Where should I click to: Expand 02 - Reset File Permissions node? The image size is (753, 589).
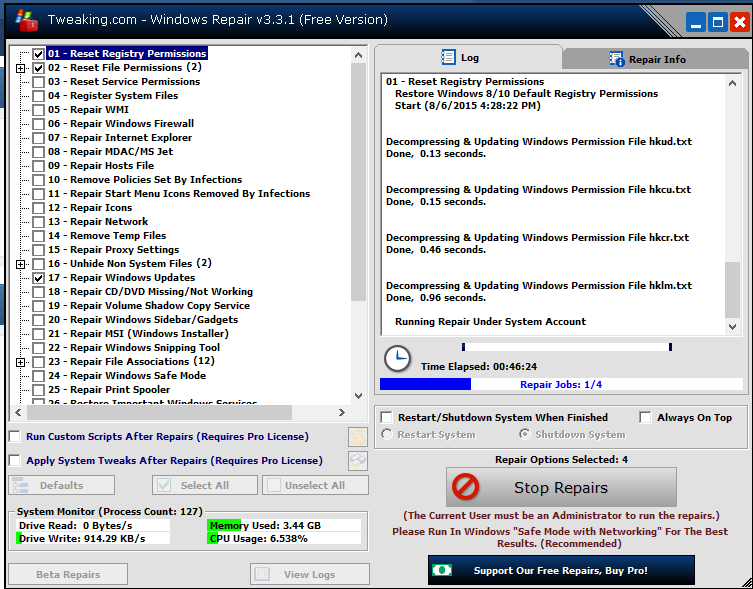coord(20,68)
